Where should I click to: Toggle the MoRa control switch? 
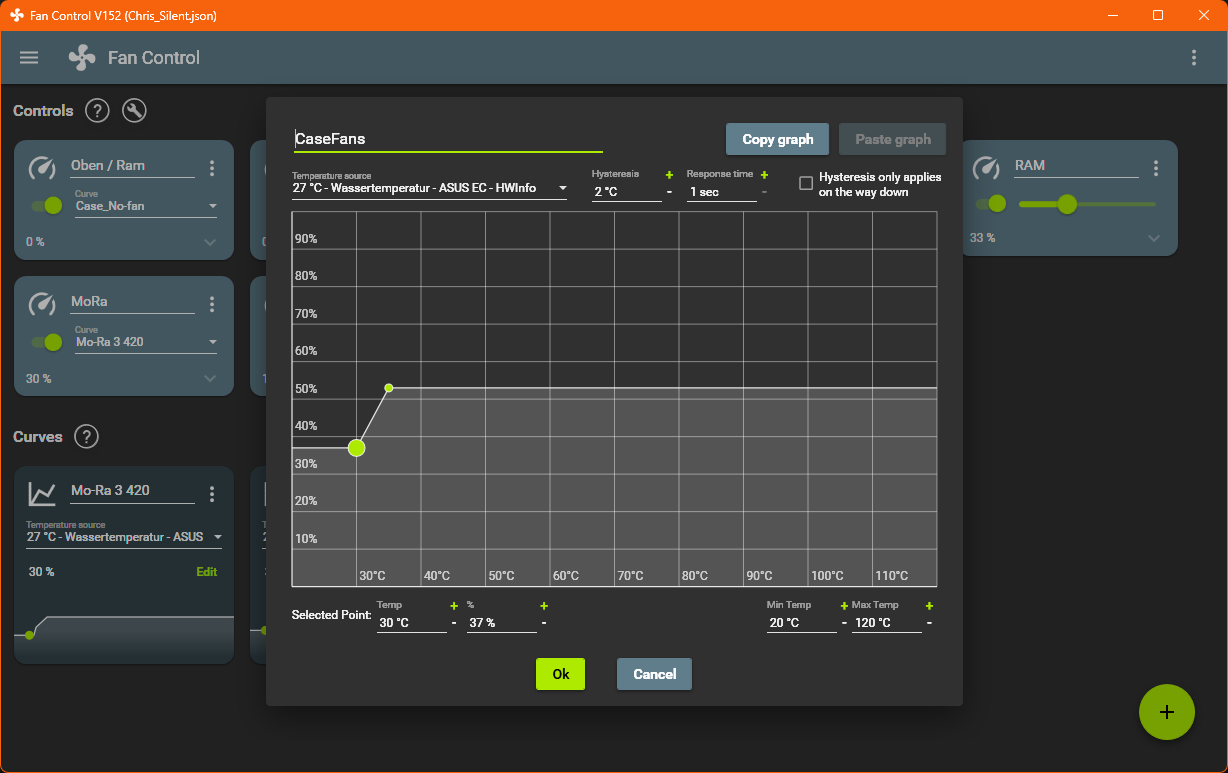47,342
